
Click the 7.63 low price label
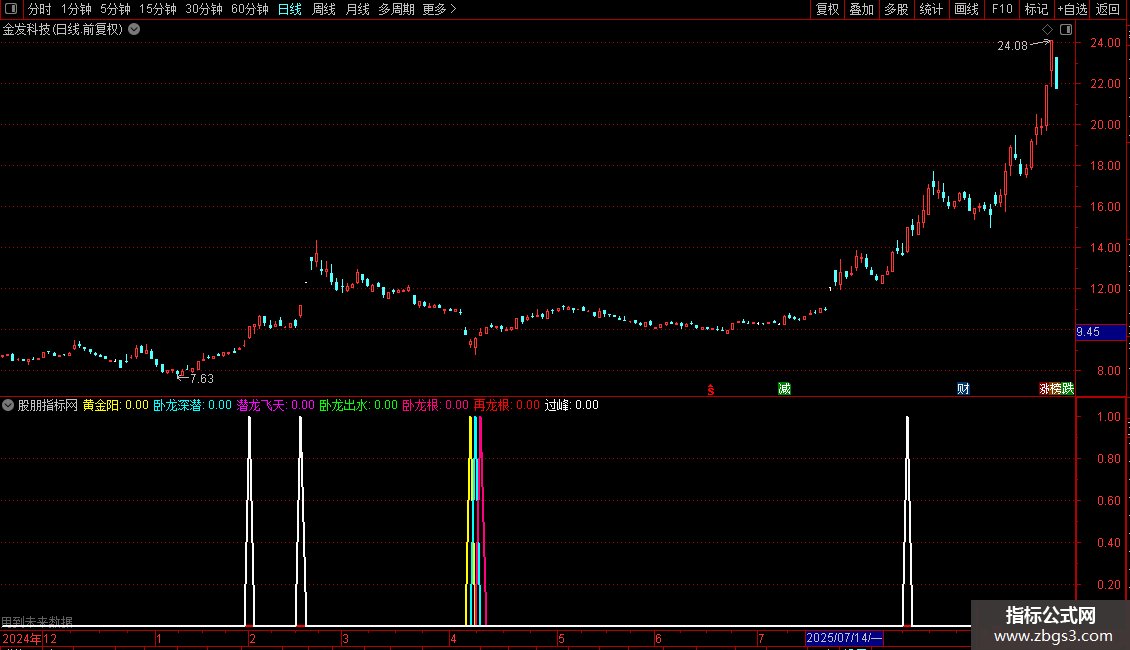[x=202, y=378]
